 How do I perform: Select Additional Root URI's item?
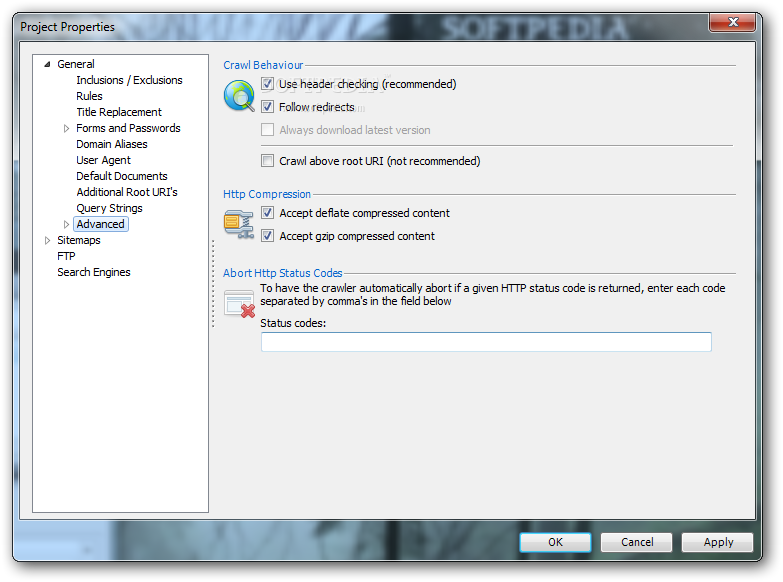(x=127, y=192)
